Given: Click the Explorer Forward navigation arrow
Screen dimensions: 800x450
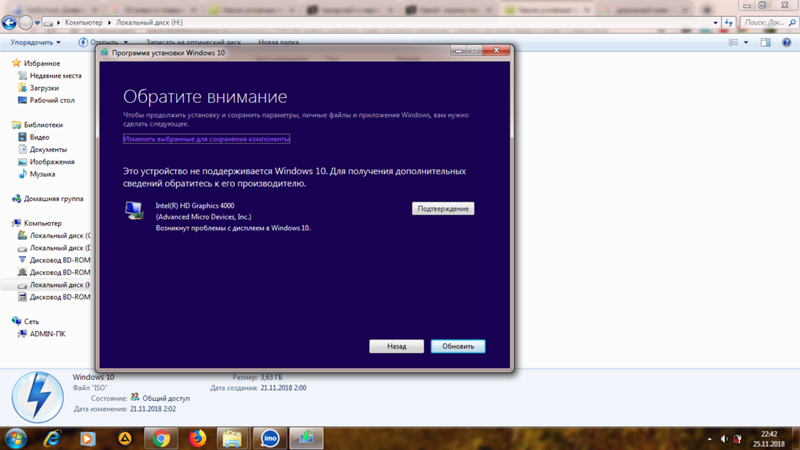Looking at the screenshot, I should [x=25, y=22].
